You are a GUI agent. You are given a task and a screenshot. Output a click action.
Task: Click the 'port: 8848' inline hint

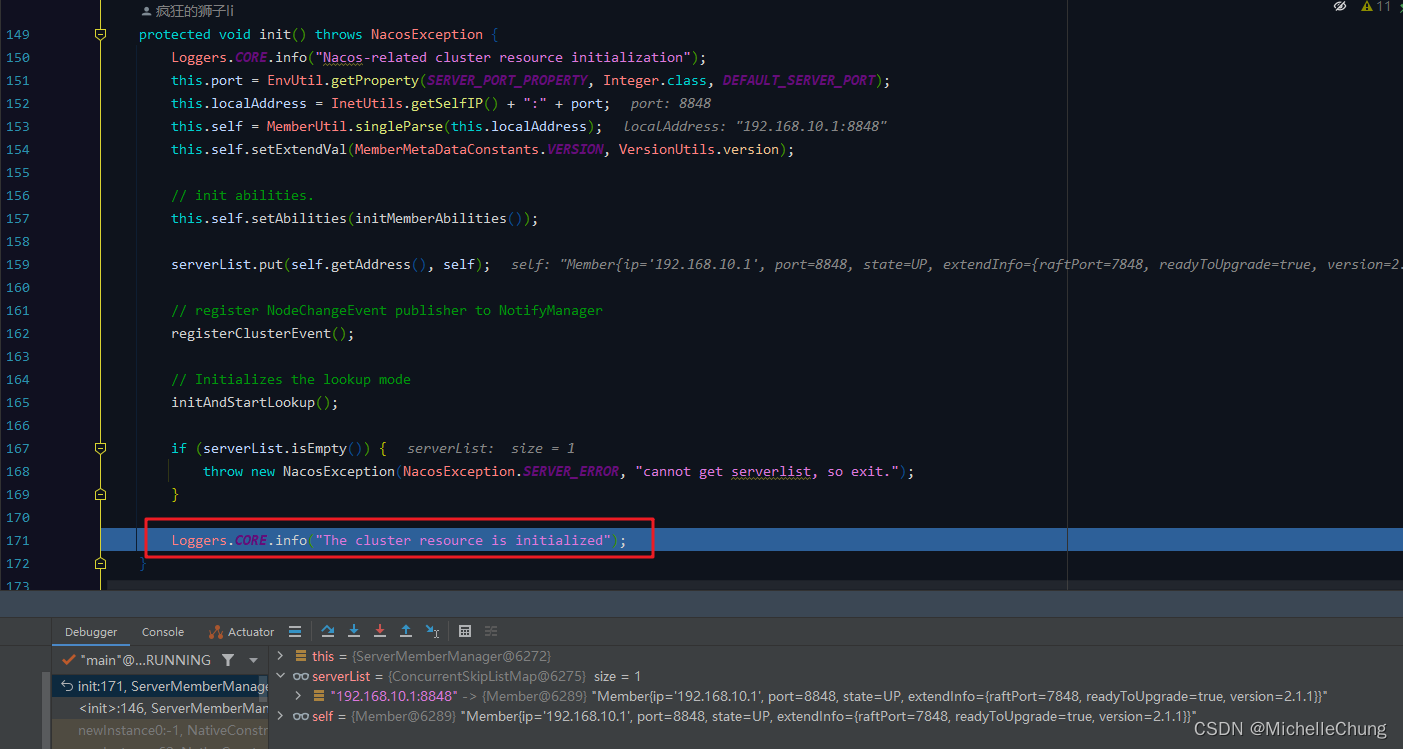[x=671, y=103]
